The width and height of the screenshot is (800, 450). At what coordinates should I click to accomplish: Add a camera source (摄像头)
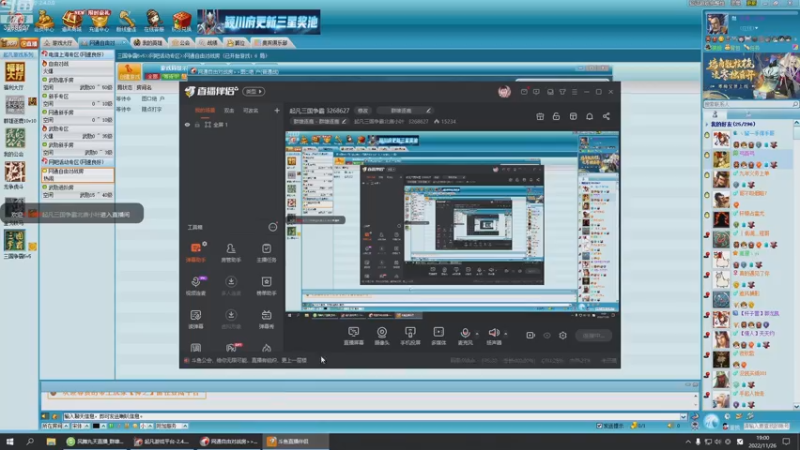pyautogui.click(x=382, y=336)
